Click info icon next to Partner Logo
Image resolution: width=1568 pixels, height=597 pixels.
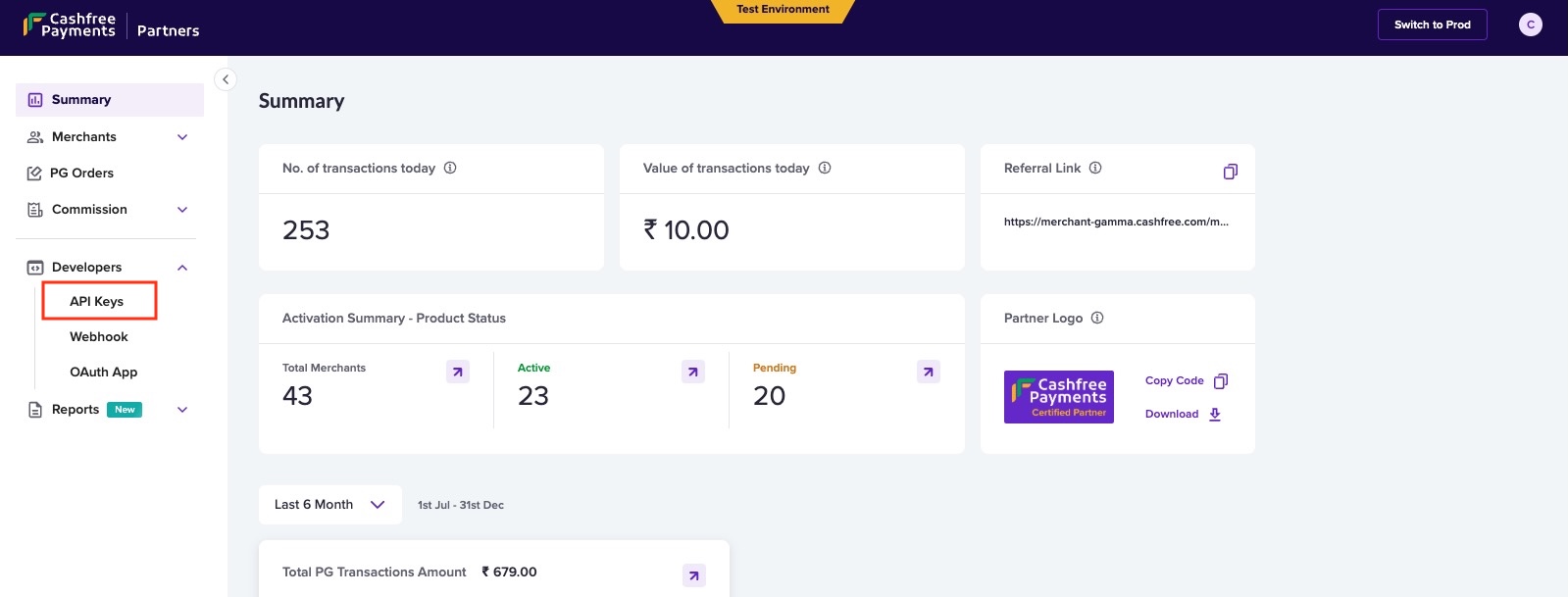coord(1097,318)
